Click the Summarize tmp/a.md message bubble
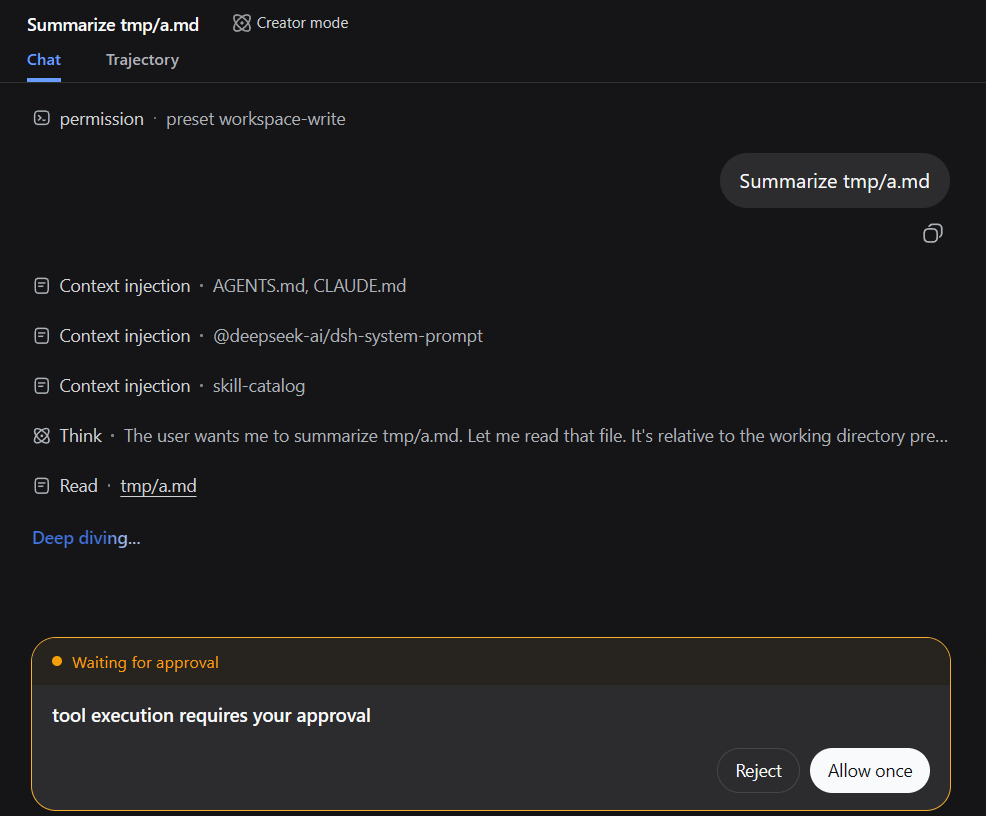986x816 pixels. coord(834,181)
